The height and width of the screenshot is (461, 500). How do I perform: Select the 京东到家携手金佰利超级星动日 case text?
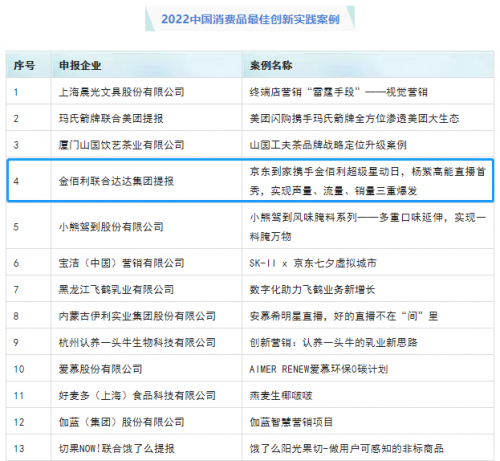368,180
